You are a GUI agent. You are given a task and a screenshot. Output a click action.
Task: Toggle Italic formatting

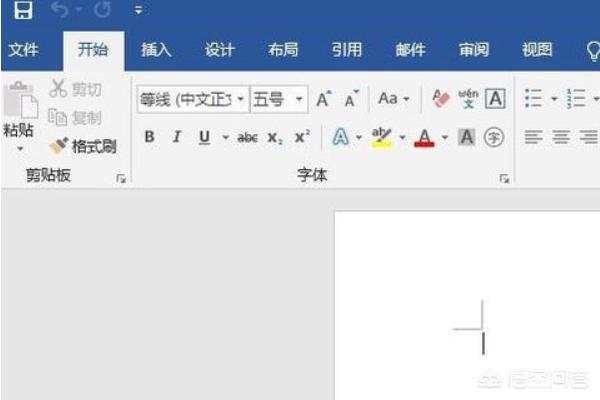click(x=176, y=137)
